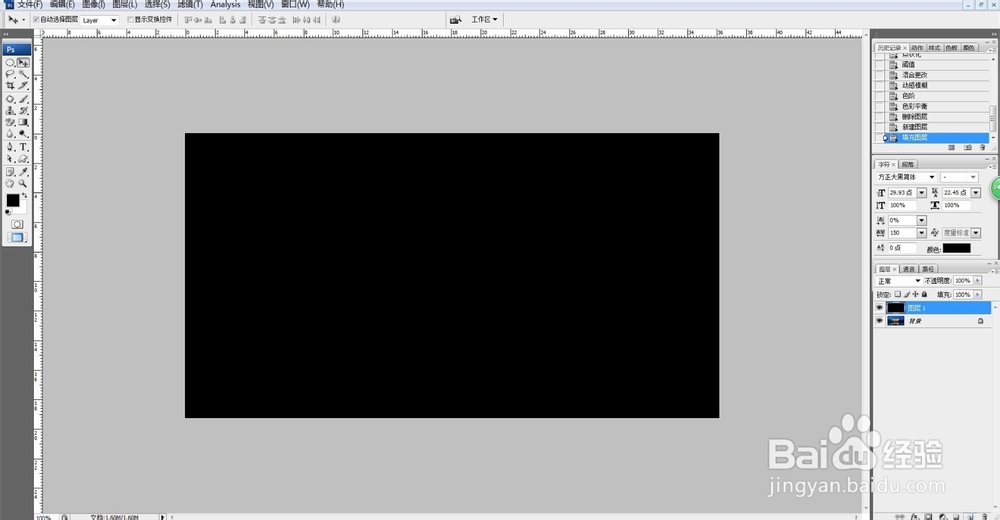Screen dimensions: 1000x520
Task: Toggle lock position icon
Action: 915,294
